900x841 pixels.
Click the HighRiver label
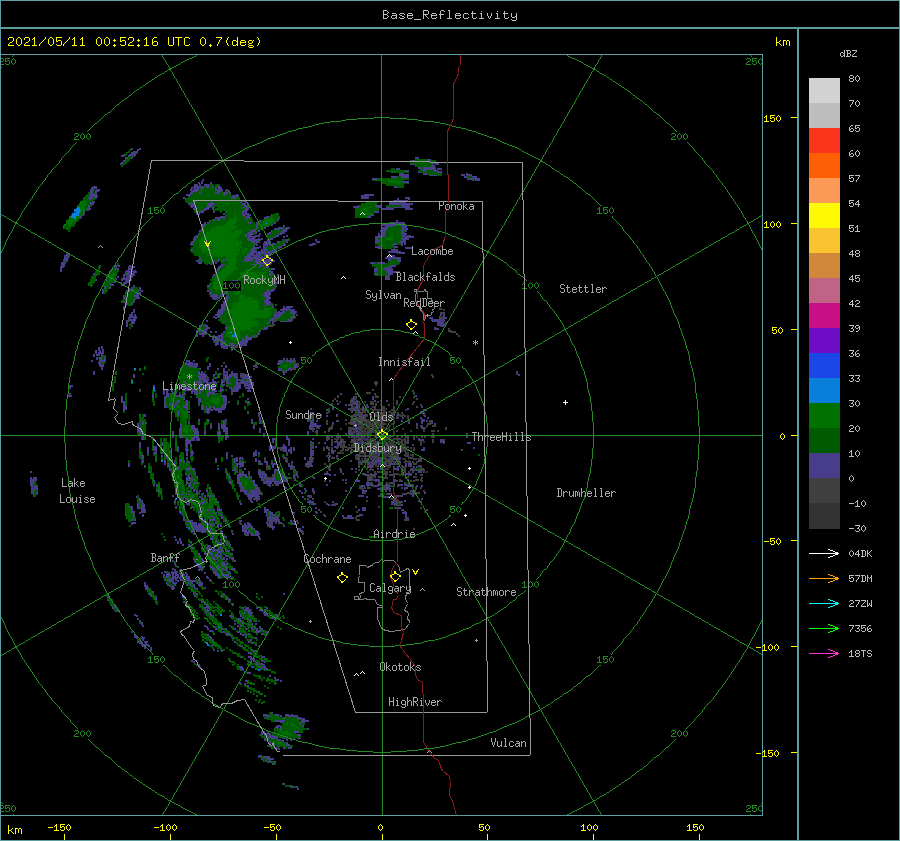[x=415, y=702]
